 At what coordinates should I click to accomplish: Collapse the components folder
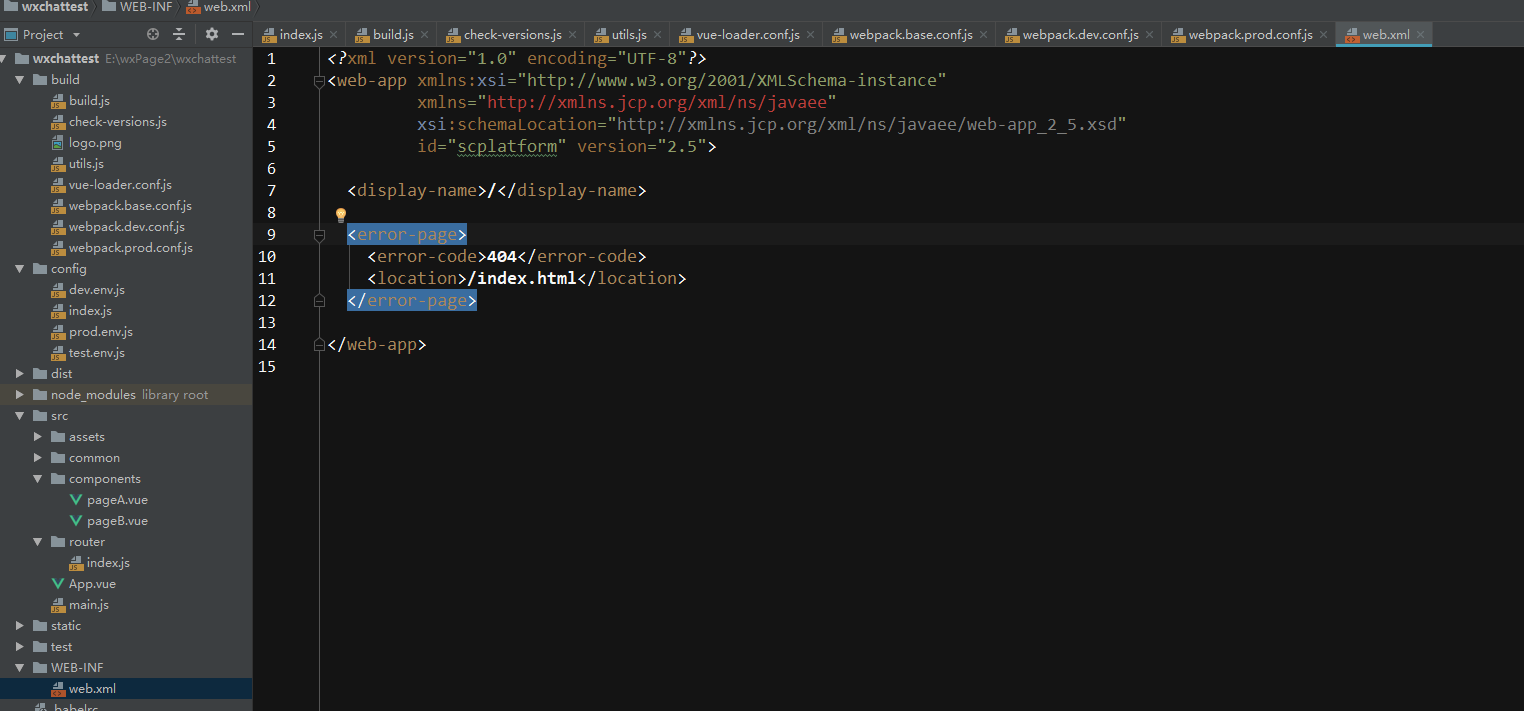38,479
